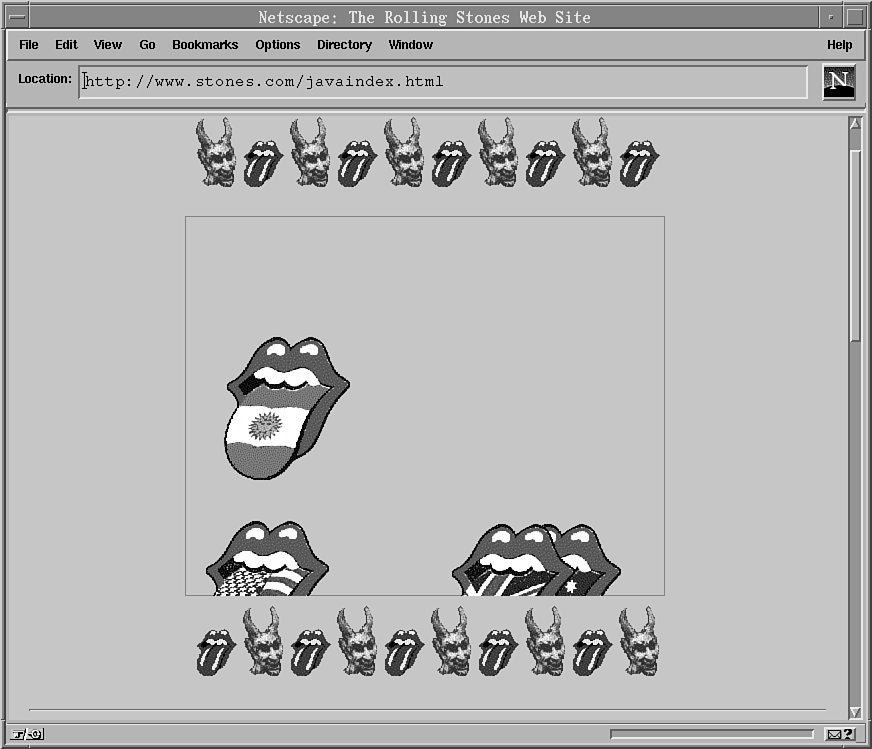The height and width of the screenshot is (749, 872).
Task: Open the Directory menu
Action: (x=344, y=45)
